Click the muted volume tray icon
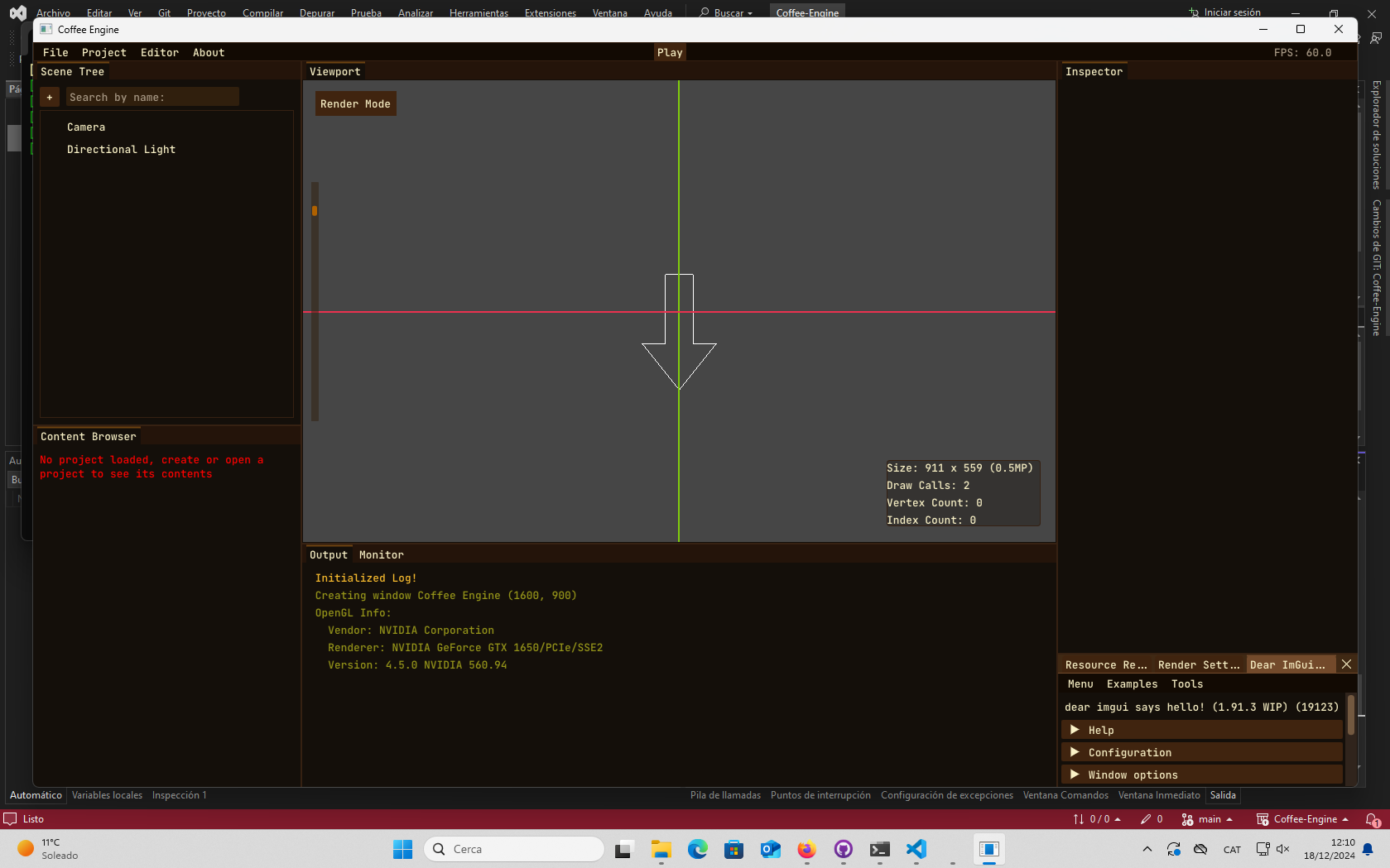The height and width of the screenshot is (868, 1390). point(1282,849)
